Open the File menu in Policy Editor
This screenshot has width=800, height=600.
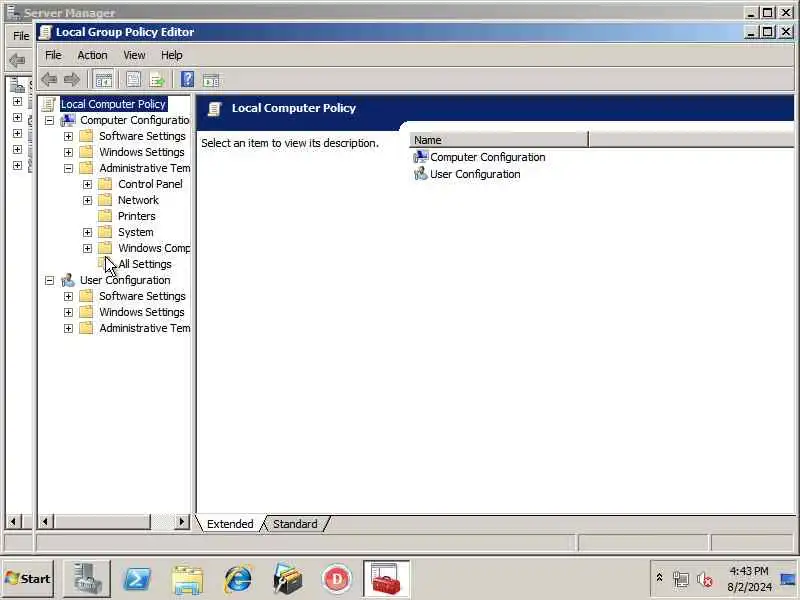tap(53, 55)
